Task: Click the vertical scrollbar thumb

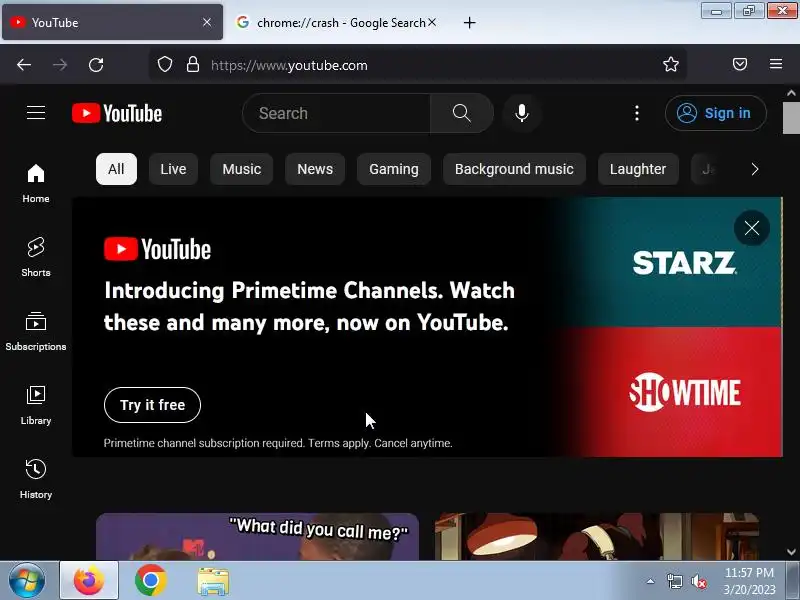Action: click(791, 118)
